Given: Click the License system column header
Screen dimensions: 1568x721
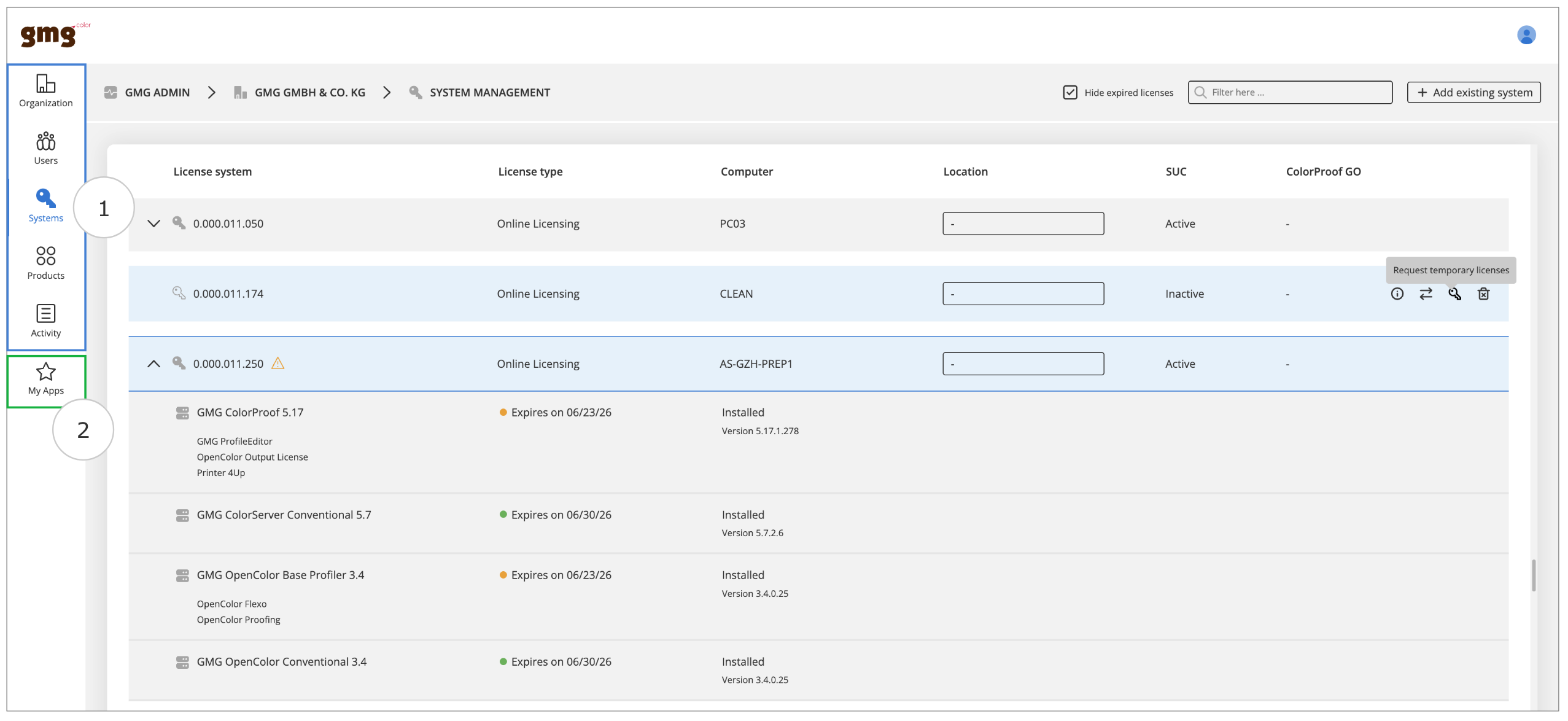Looking at the screenshot, I should click(x=212, y=172).
